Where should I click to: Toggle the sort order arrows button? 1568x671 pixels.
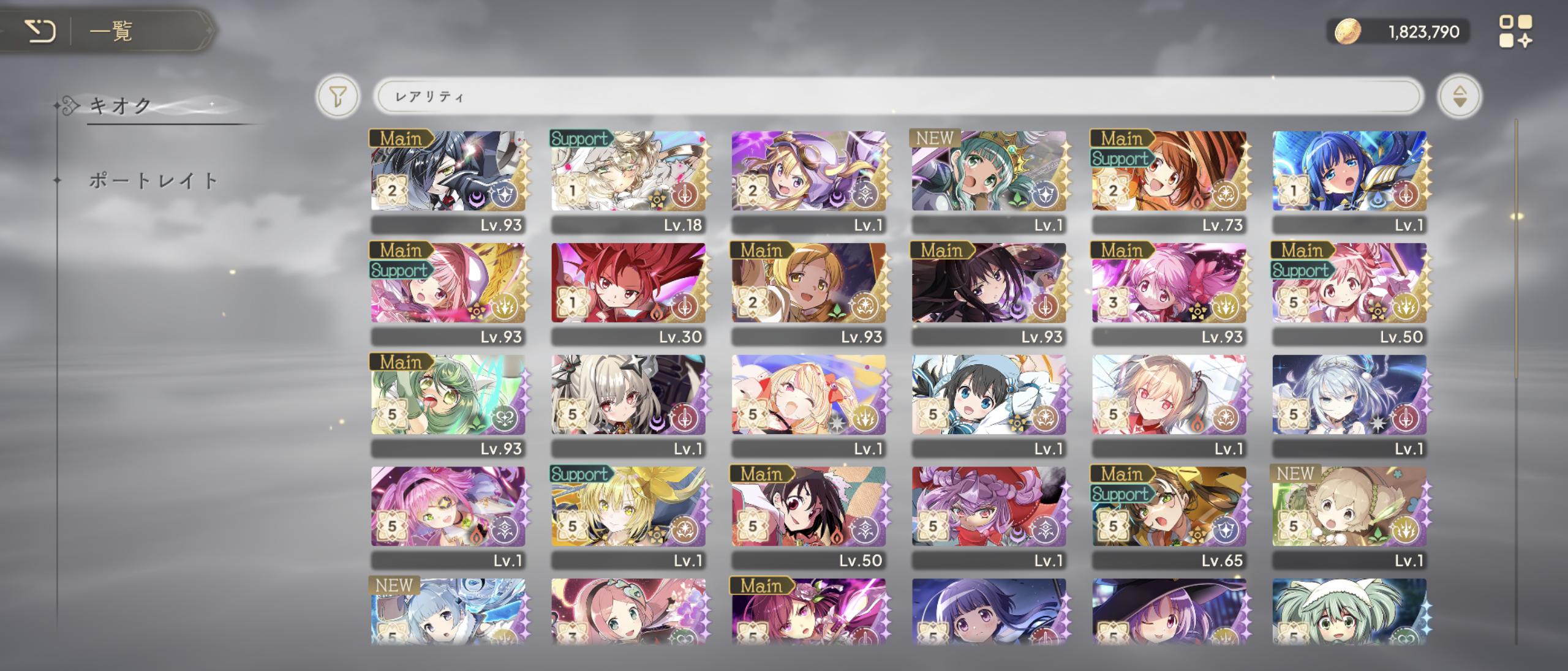click(x=1460, y=96)
